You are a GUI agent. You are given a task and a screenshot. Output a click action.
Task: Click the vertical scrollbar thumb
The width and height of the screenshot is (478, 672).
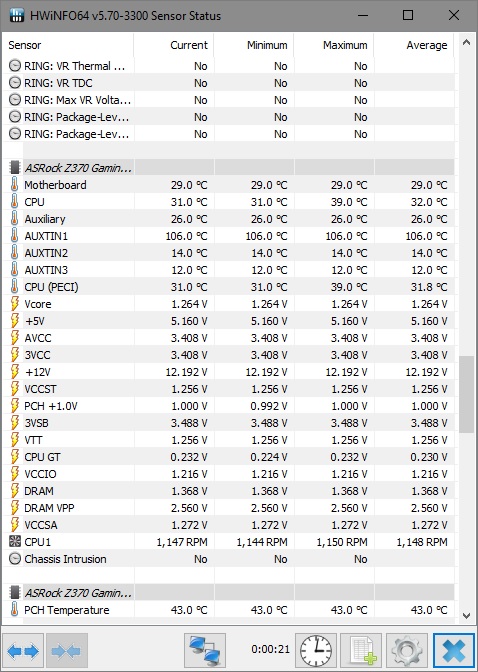[x=466, y=395]
